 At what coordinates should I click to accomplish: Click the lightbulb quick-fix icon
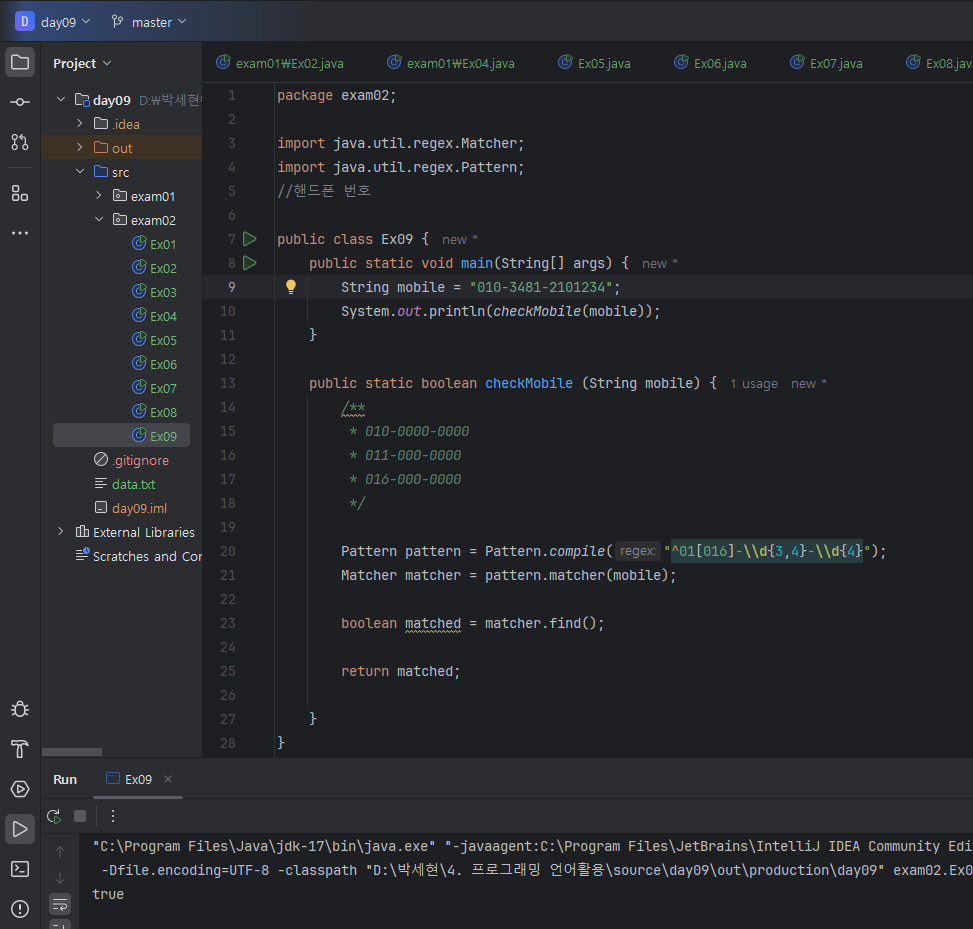pos(291,287)
